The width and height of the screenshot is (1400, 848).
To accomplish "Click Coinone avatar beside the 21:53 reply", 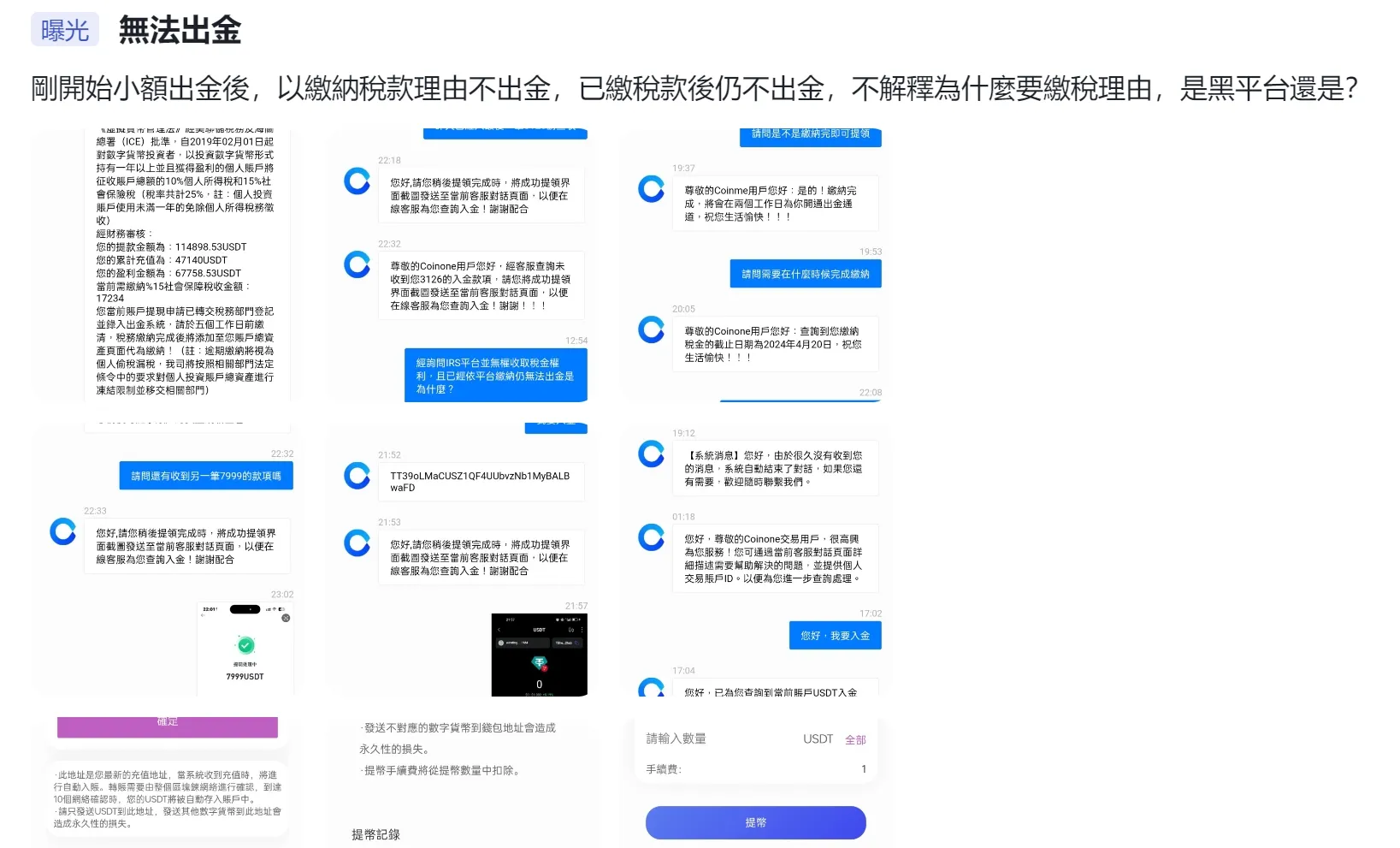I will pos(357,543).
